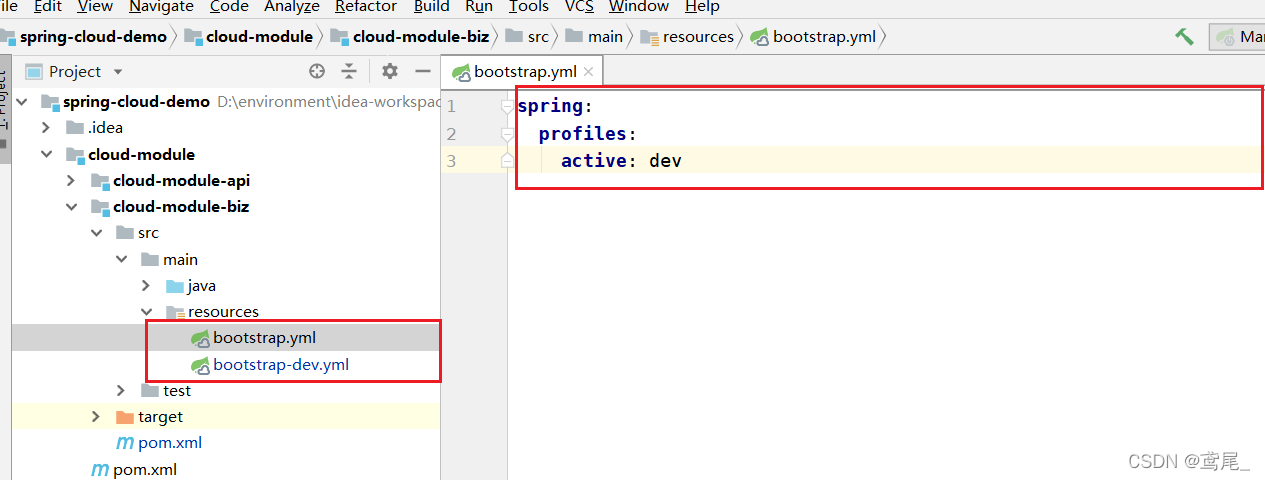
Task: Click src in the breadcrumb bar
Action: (538, 37)
